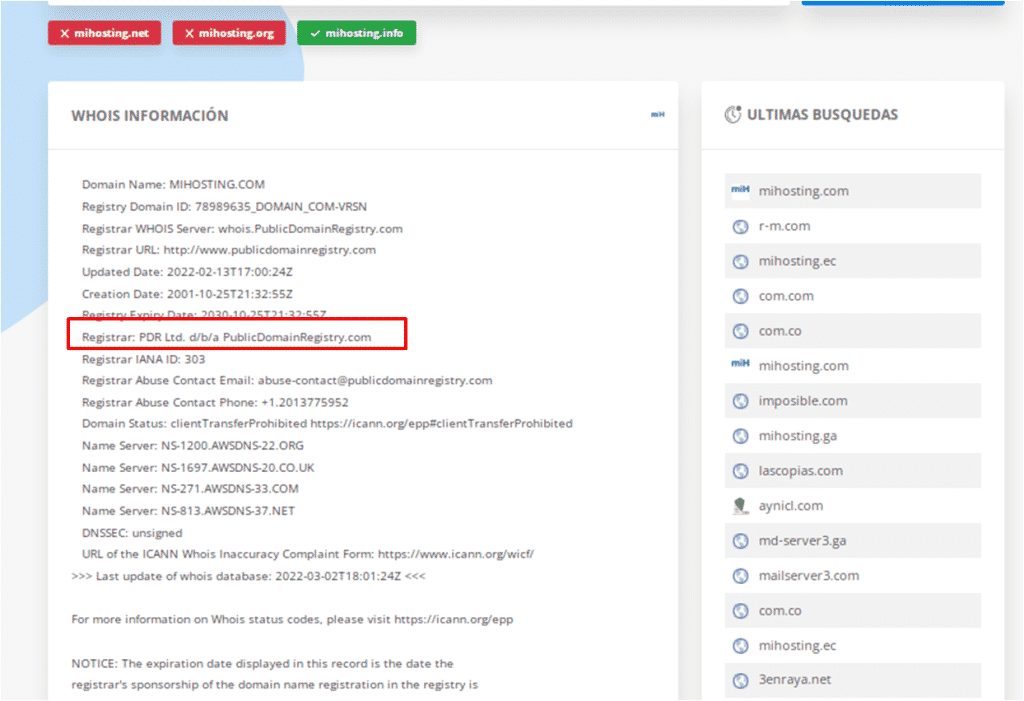The image size is (1024, 701).
Task: Click the globe icon next to lascopias.com
Action: [x=740, y=471]
